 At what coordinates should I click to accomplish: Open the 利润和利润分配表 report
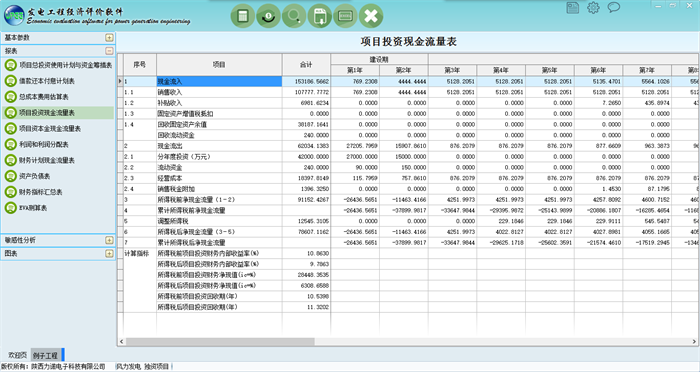click(x=44, y=144)
